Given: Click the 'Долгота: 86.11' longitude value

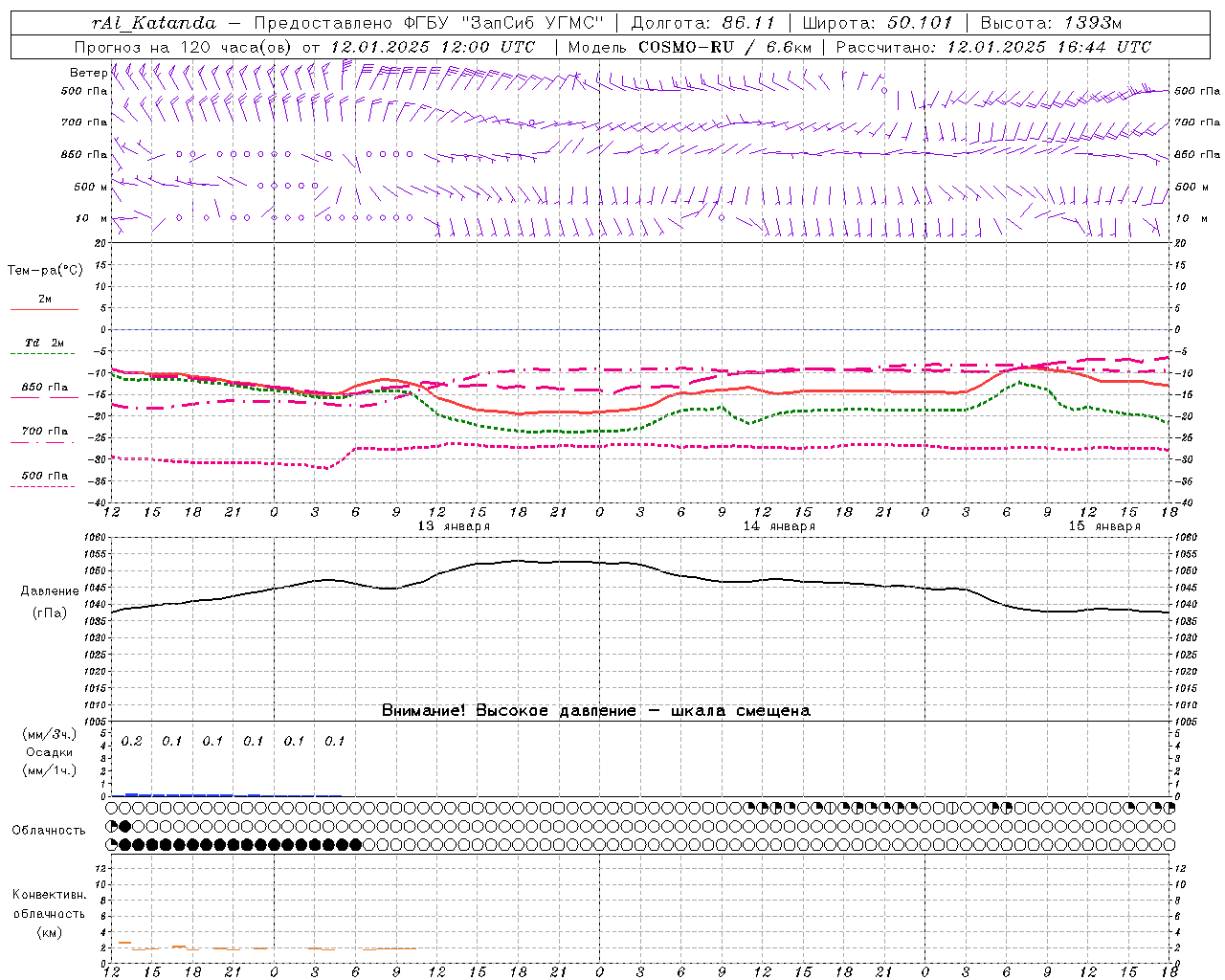Looking at the screenshot, I should pyautogui.click(x=703, y=23).
